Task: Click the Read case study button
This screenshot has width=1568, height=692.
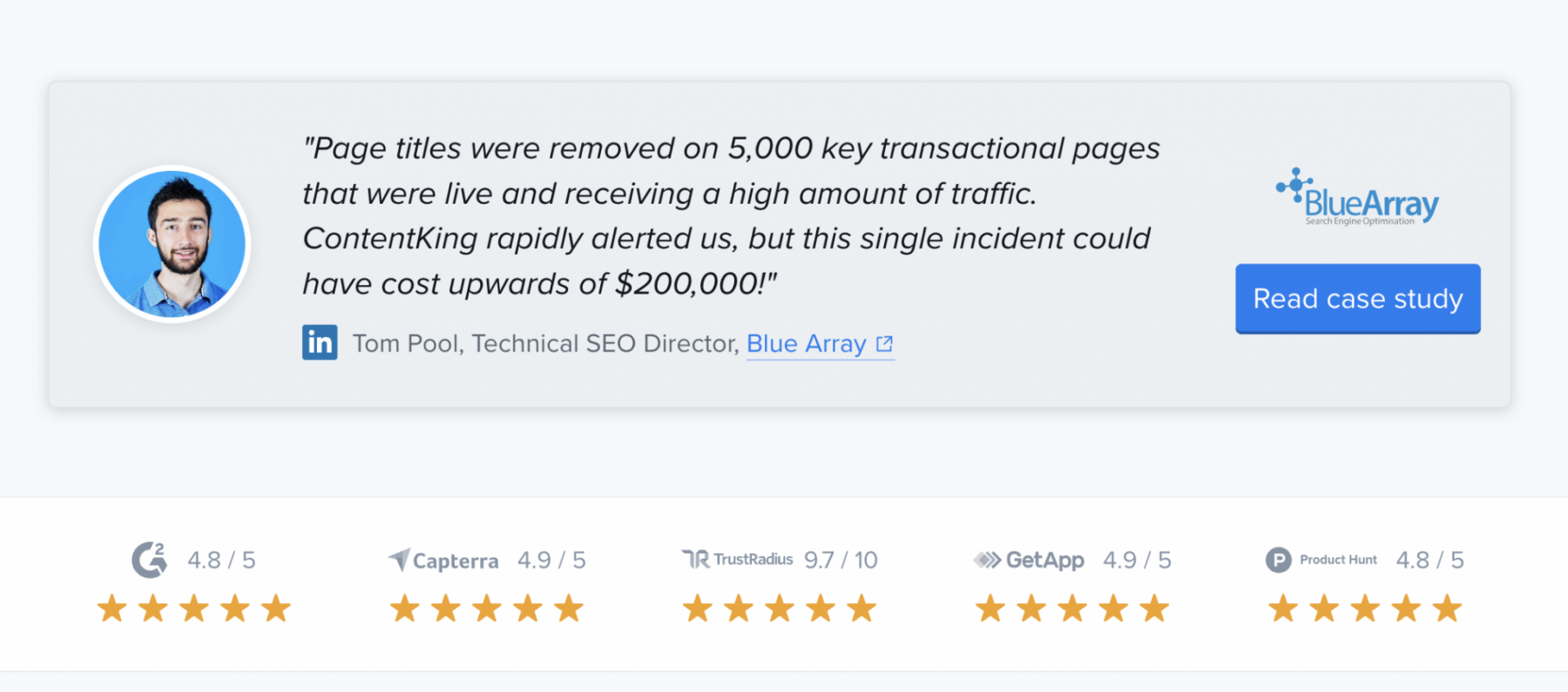Action: point(1357,299)
